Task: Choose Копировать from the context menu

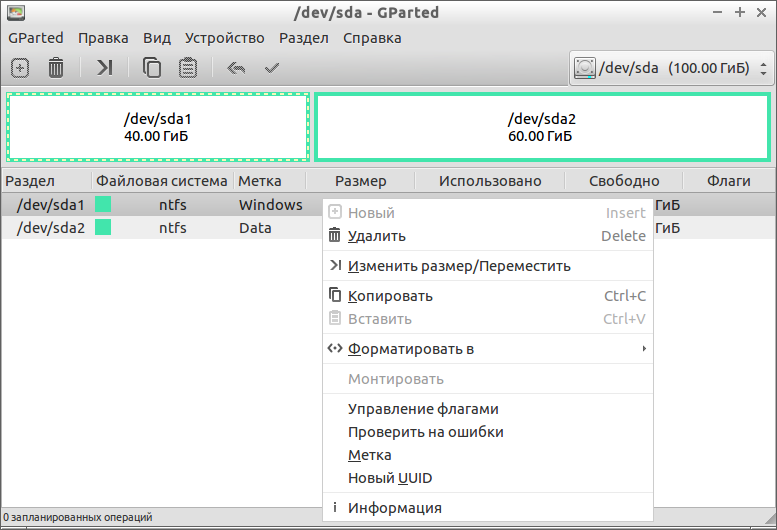Action: tap(488, 296)
